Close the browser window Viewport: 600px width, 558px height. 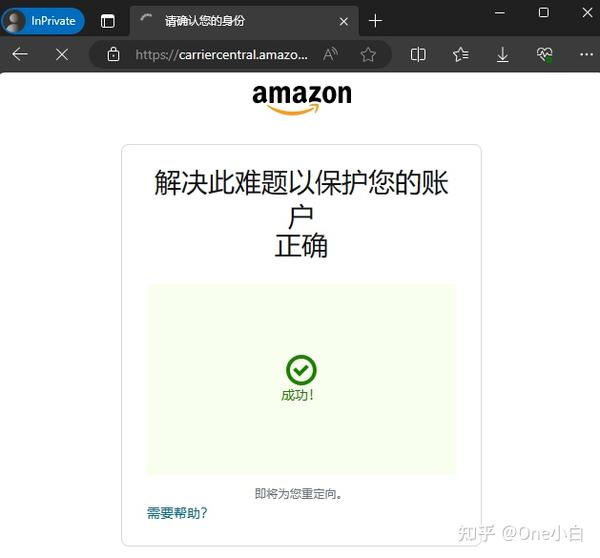(x=587, y=13)
